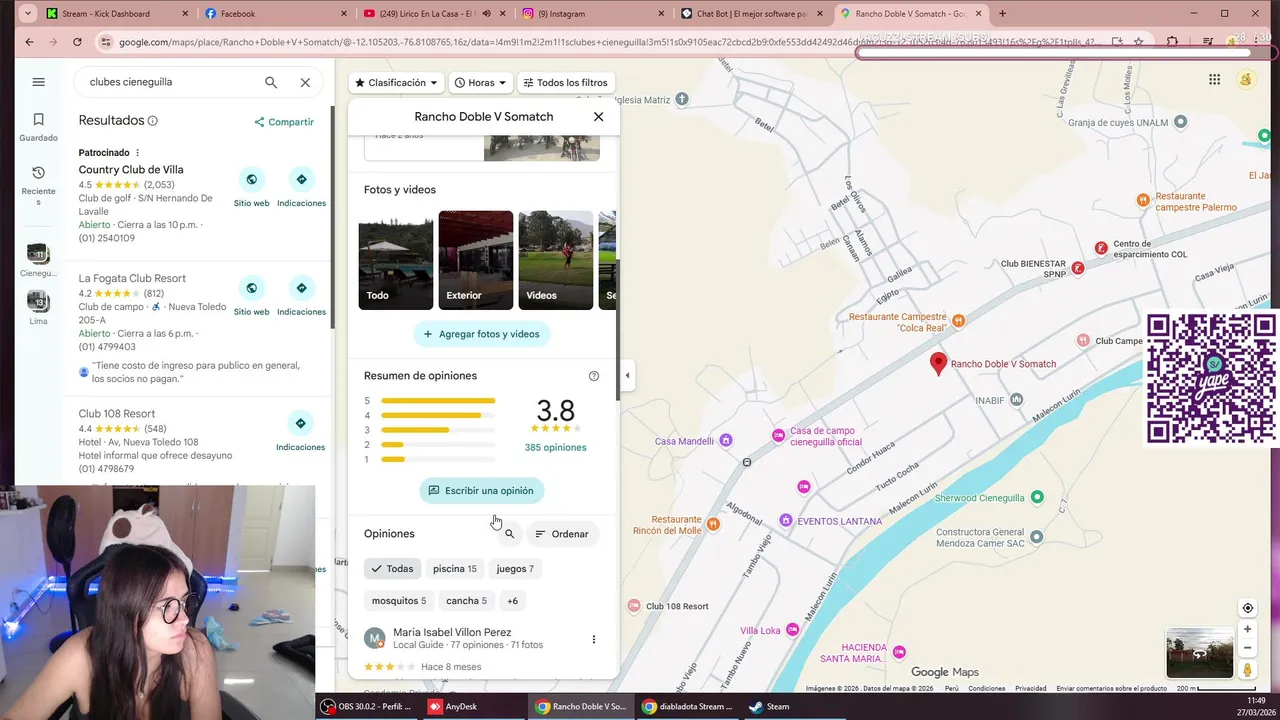Zoom in on the map
Screen dimensions: 1280x720
click(1247, 630)
